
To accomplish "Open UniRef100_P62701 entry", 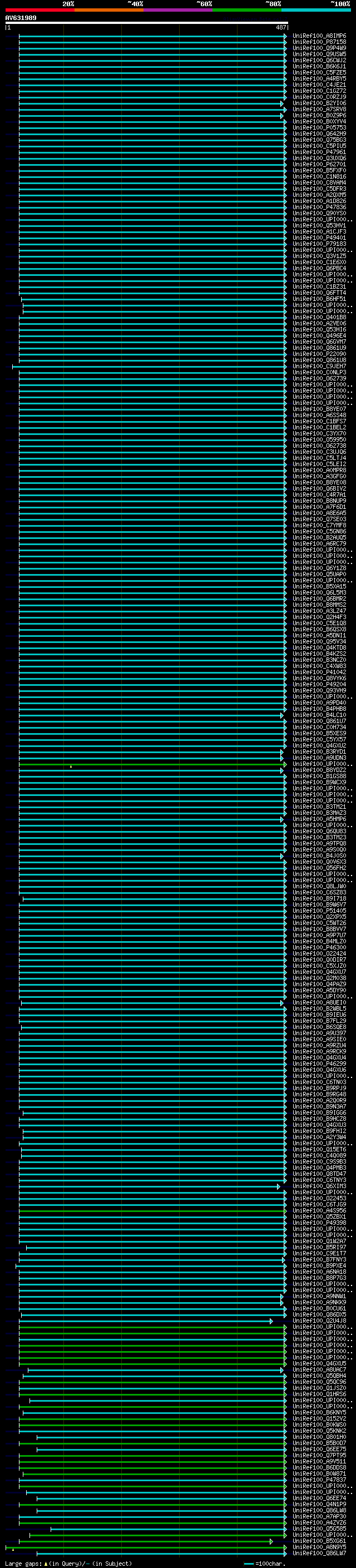I will pyautogui.click(x=319, y=164).
